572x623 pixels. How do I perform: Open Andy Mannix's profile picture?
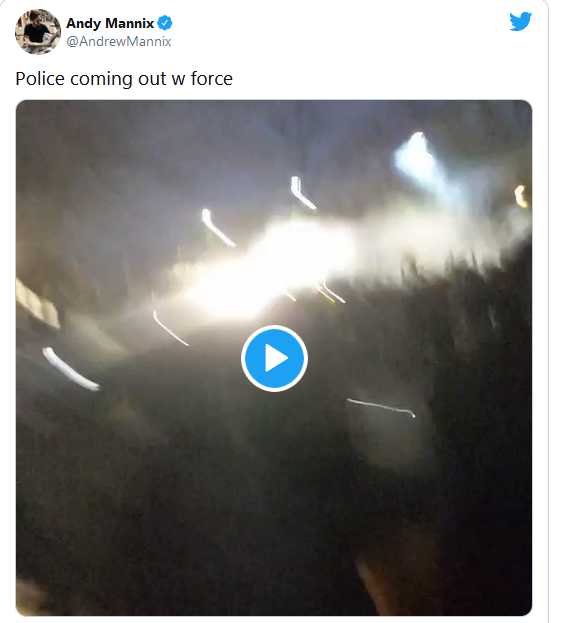(x=38, y=32)
